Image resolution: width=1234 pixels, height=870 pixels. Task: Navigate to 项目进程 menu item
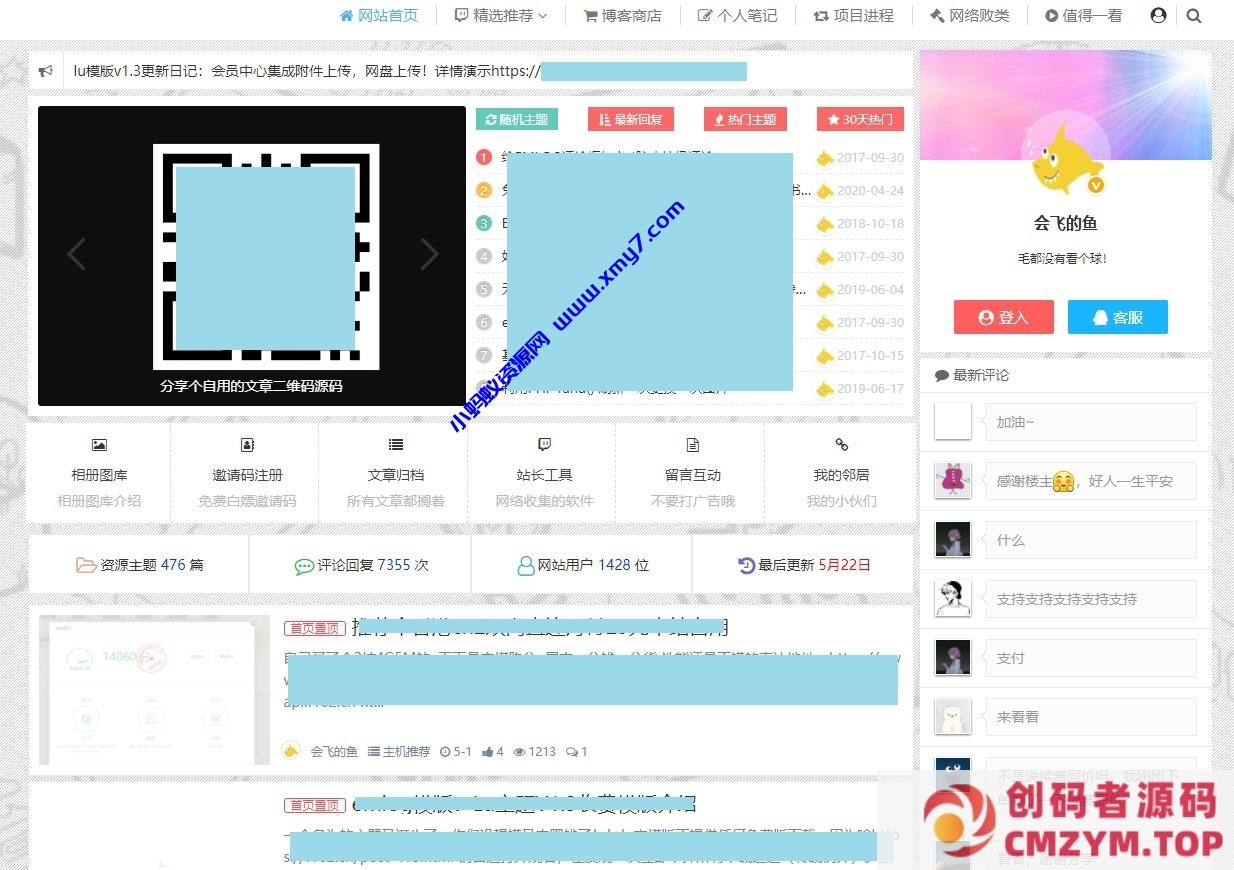point(853,15)
